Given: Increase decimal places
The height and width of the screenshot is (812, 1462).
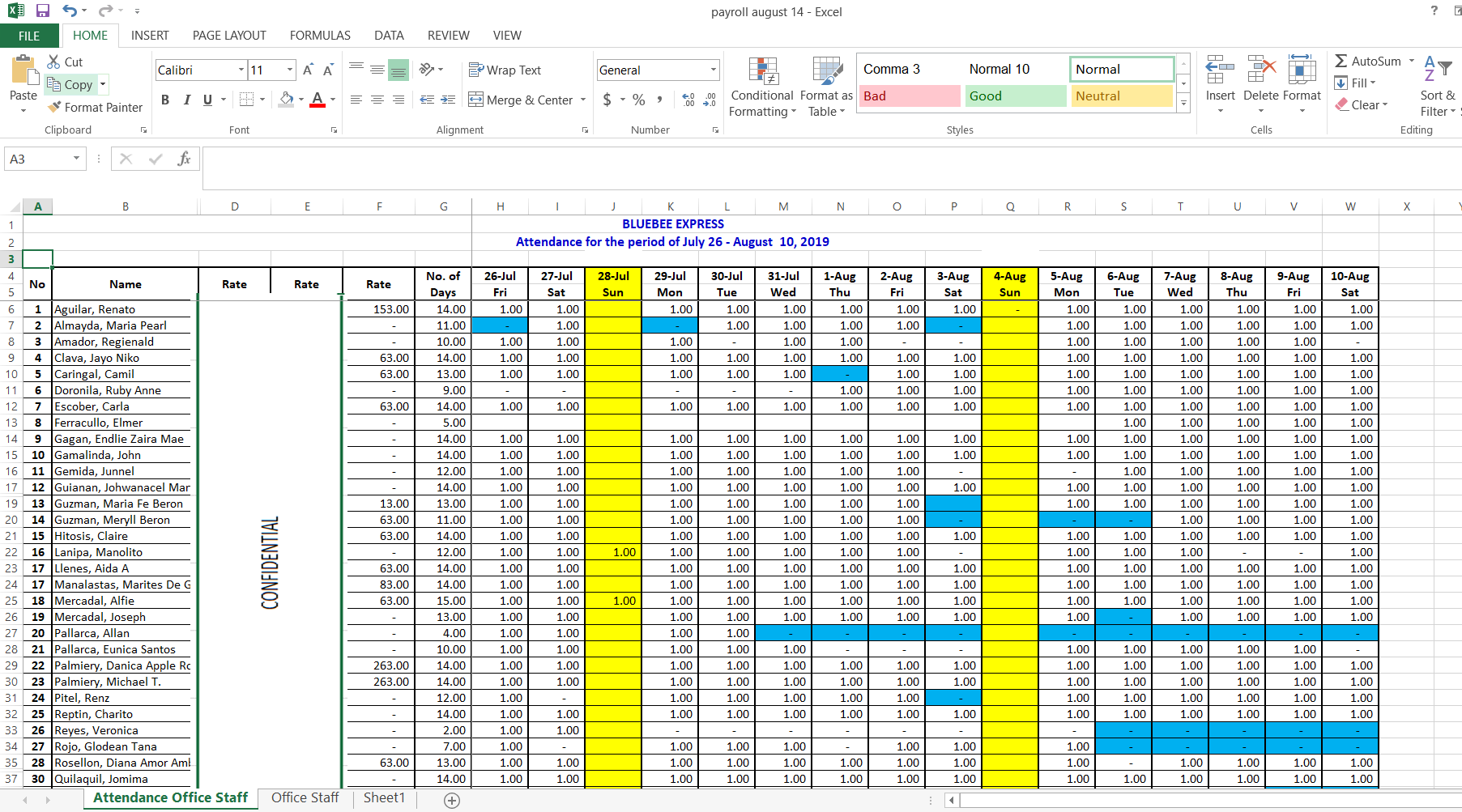Looking at the screenshot, I should [688, 100].
